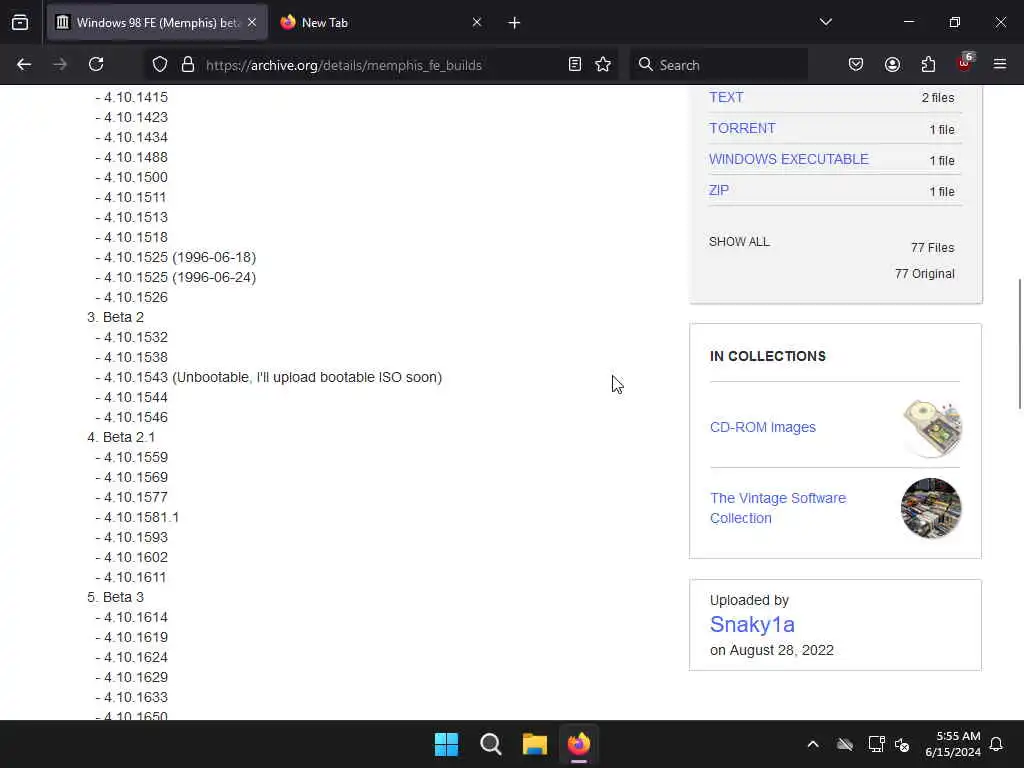1024x768 pixels.
Task: Open File Explorer from taskbar
Action: [534, 744]
